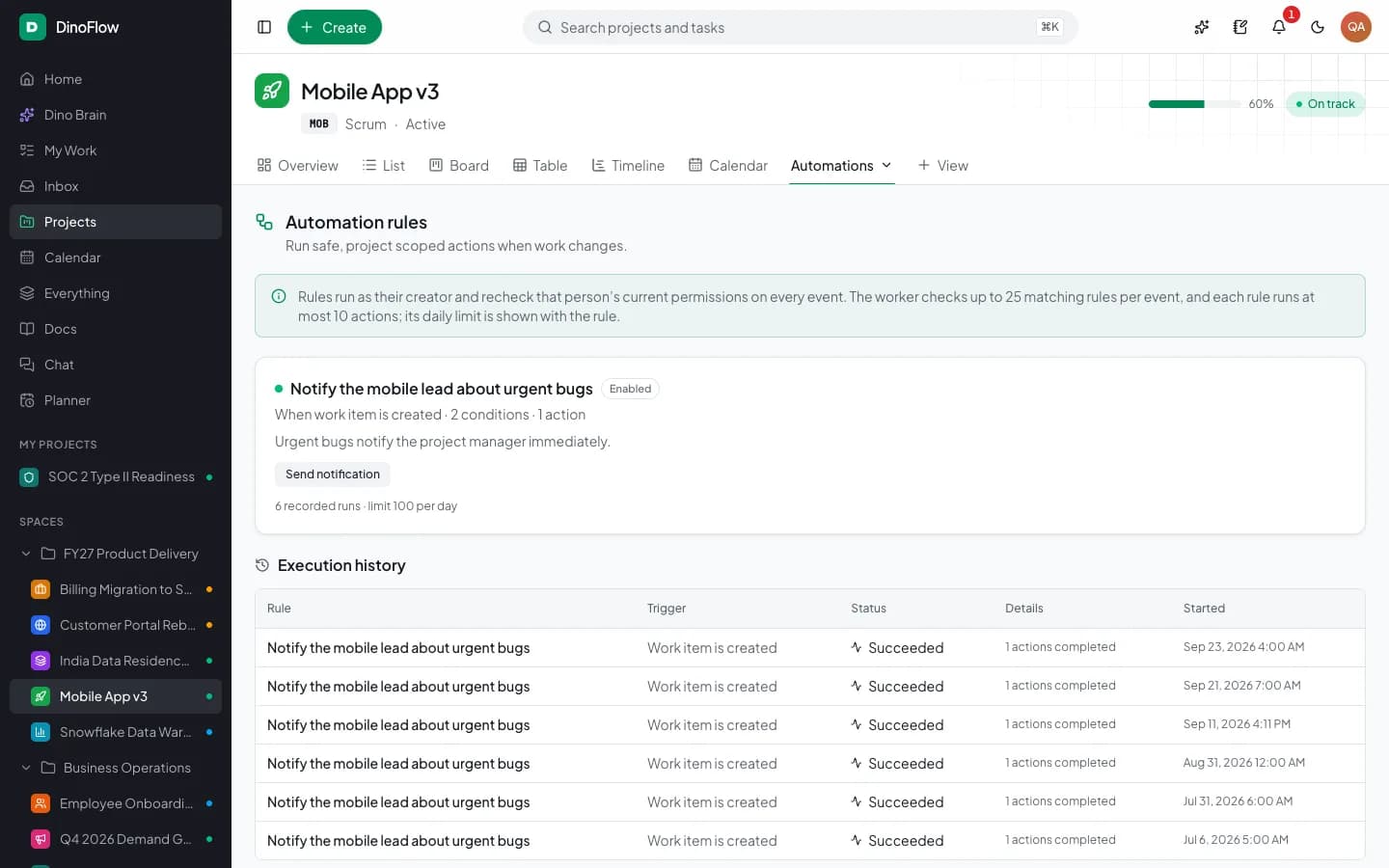Open Everything view

[x=116, y=293]
